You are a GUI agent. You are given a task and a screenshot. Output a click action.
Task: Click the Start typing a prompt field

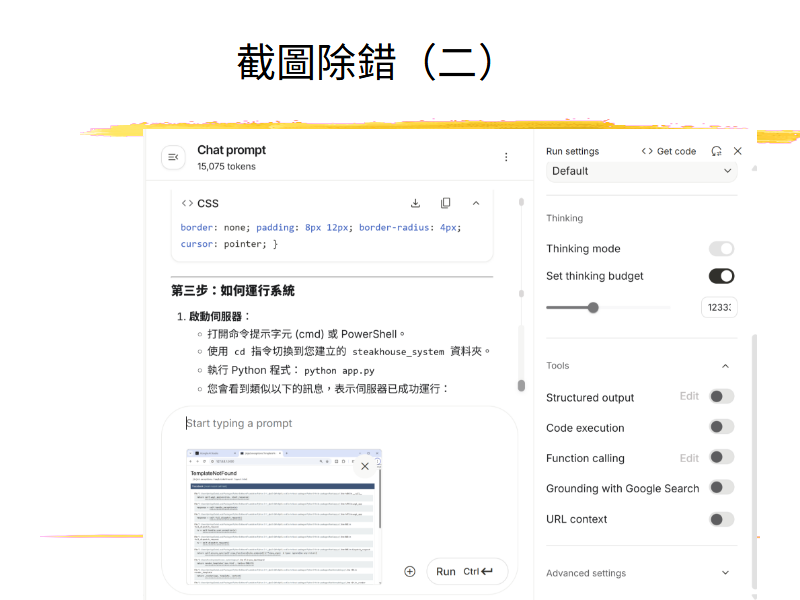coord(340,424)
